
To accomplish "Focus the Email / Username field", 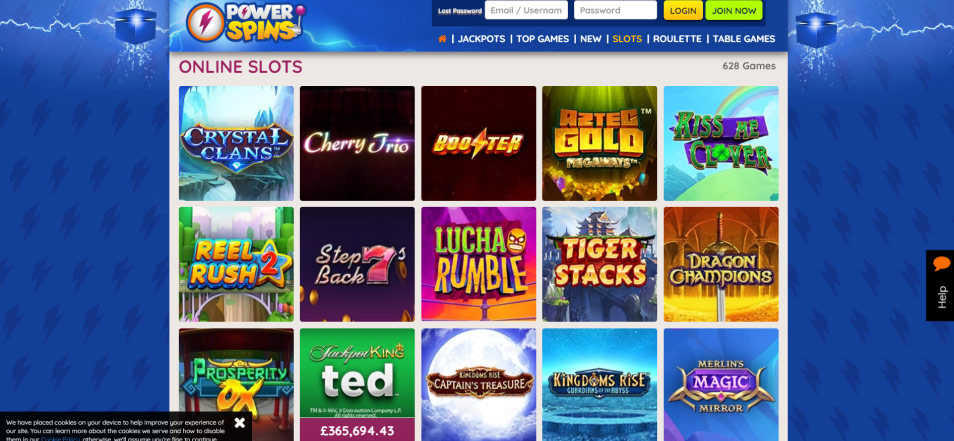I will coord(526,10).
